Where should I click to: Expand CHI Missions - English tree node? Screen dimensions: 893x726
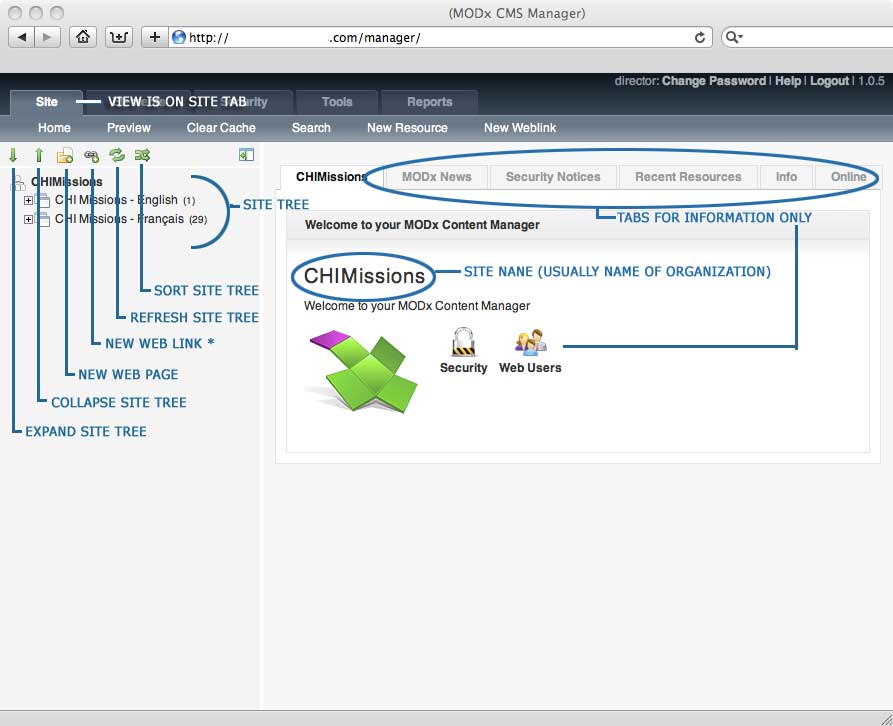[x=28, y=200]
